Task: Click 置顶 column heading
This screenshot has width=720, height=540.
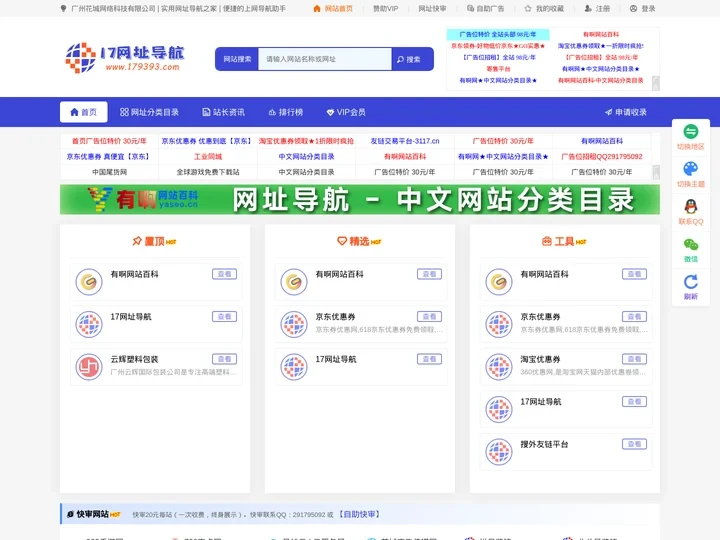Action: point(154,242)
